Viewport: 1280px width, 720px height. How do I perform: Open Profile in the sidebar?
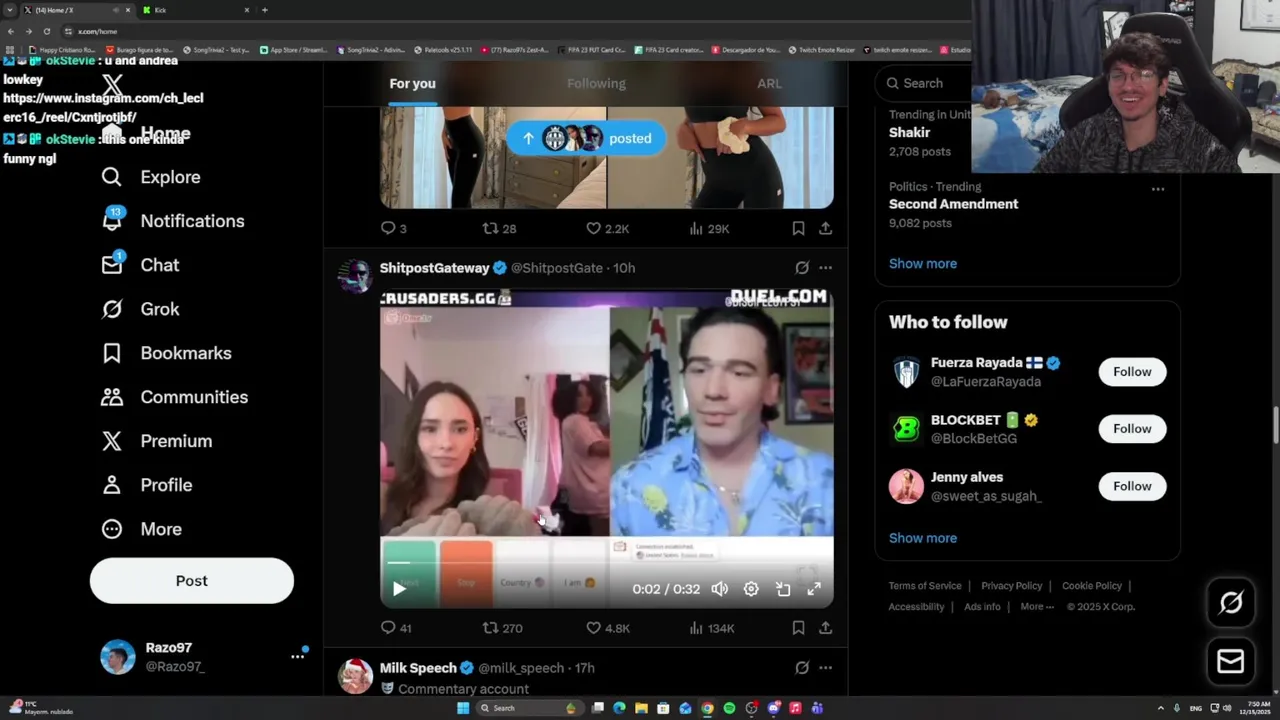click(147, 485)
